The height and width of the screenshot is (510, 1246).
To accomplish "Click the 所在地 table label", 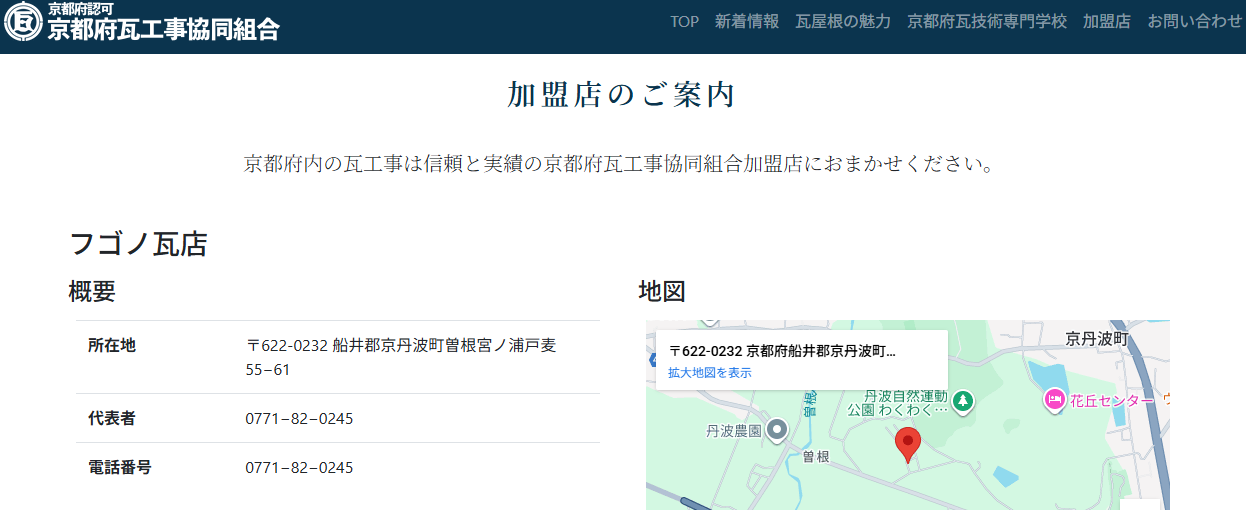I will (x=112, y=346).
